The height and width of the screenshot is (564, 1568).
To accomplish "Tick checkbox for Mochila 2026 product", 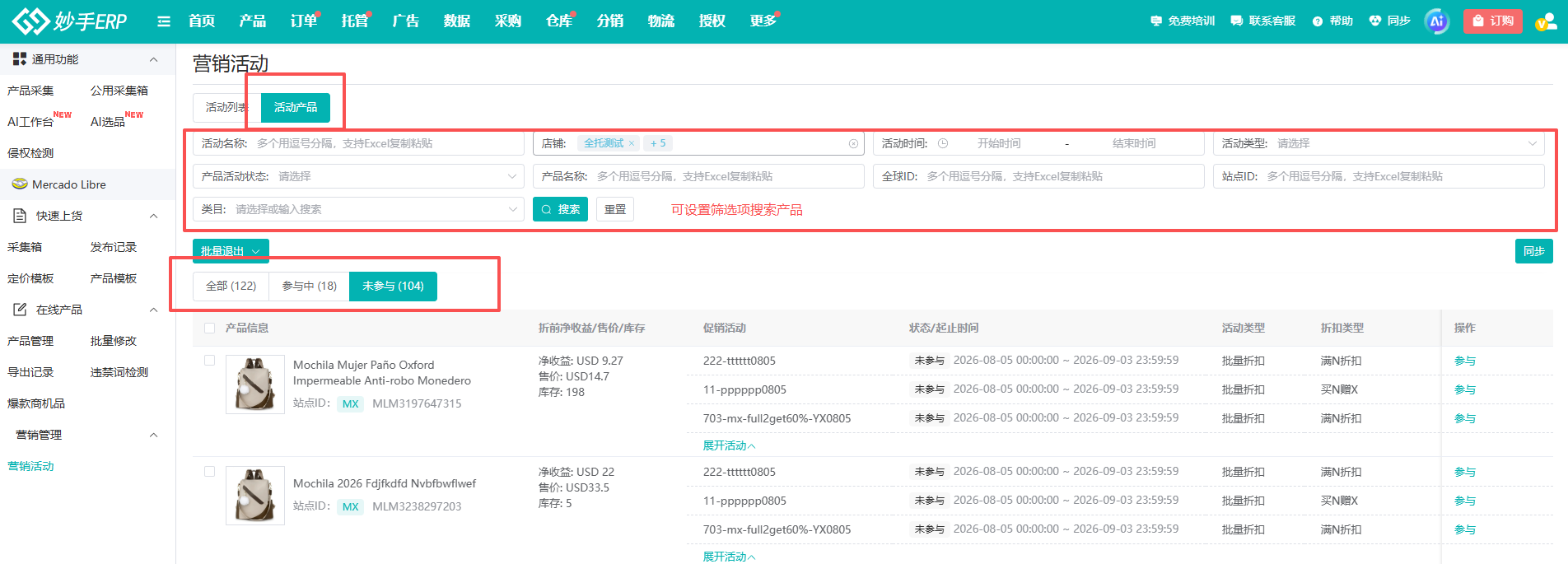I will [x=210, y=472].
